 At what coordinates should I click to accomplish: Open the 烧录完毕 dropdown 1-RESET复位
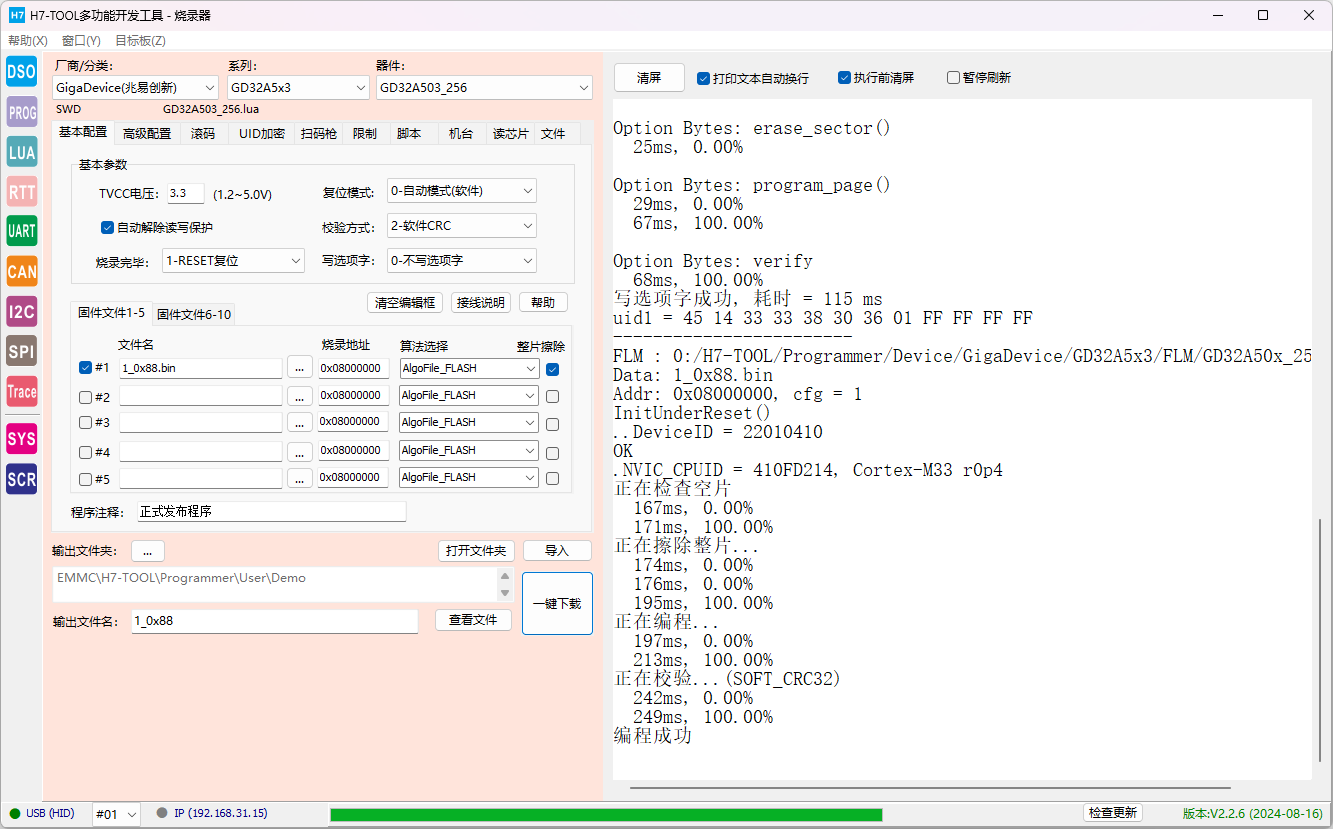[x=233, y=260]
